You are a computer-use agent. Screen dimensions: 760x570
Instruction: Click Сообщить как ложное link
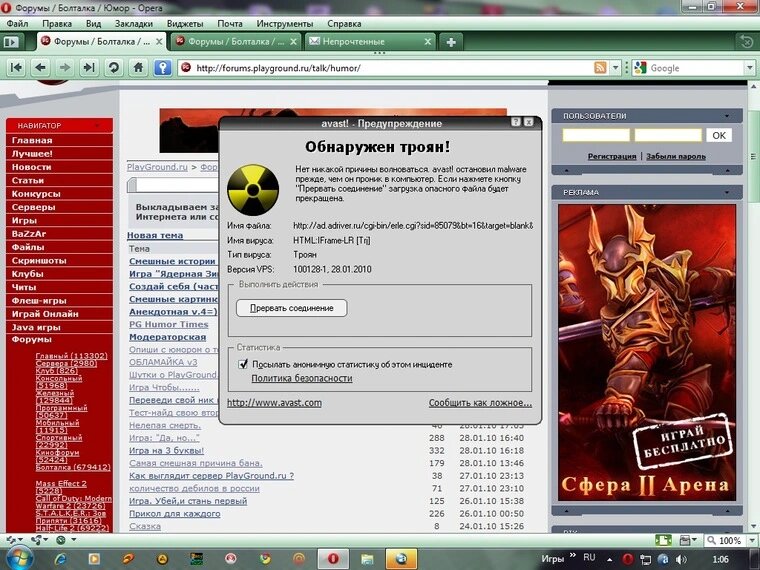480,402
